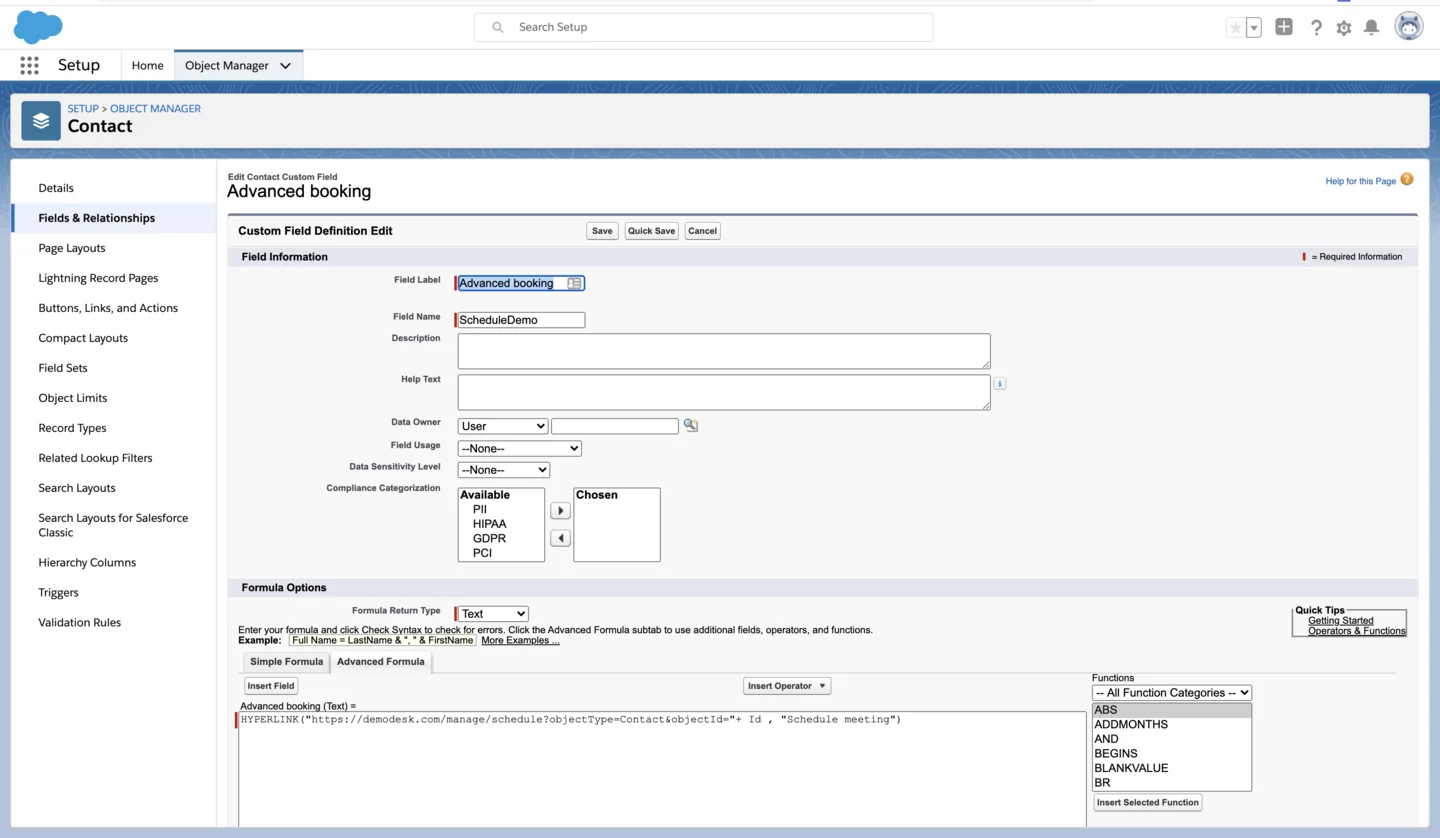Screen dimensions: 1440x838
Task: Open the favorites list dropdown arrow
Action: click(x=1253, y=28)
